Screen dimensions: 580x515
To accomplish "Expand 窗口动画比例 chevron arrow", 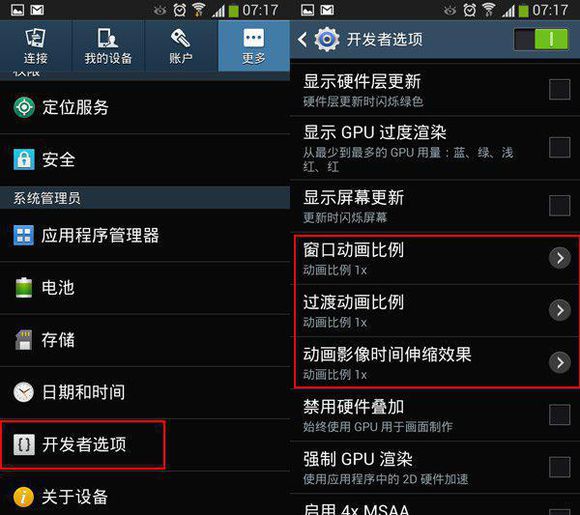I will (x=560, y=258).
